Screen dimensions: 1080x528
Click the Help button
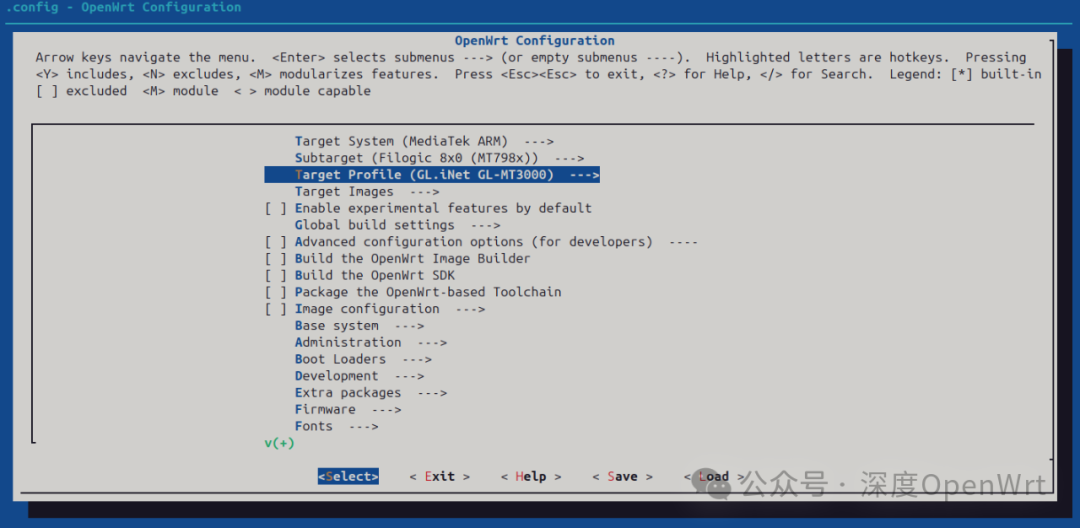[531, 477]
